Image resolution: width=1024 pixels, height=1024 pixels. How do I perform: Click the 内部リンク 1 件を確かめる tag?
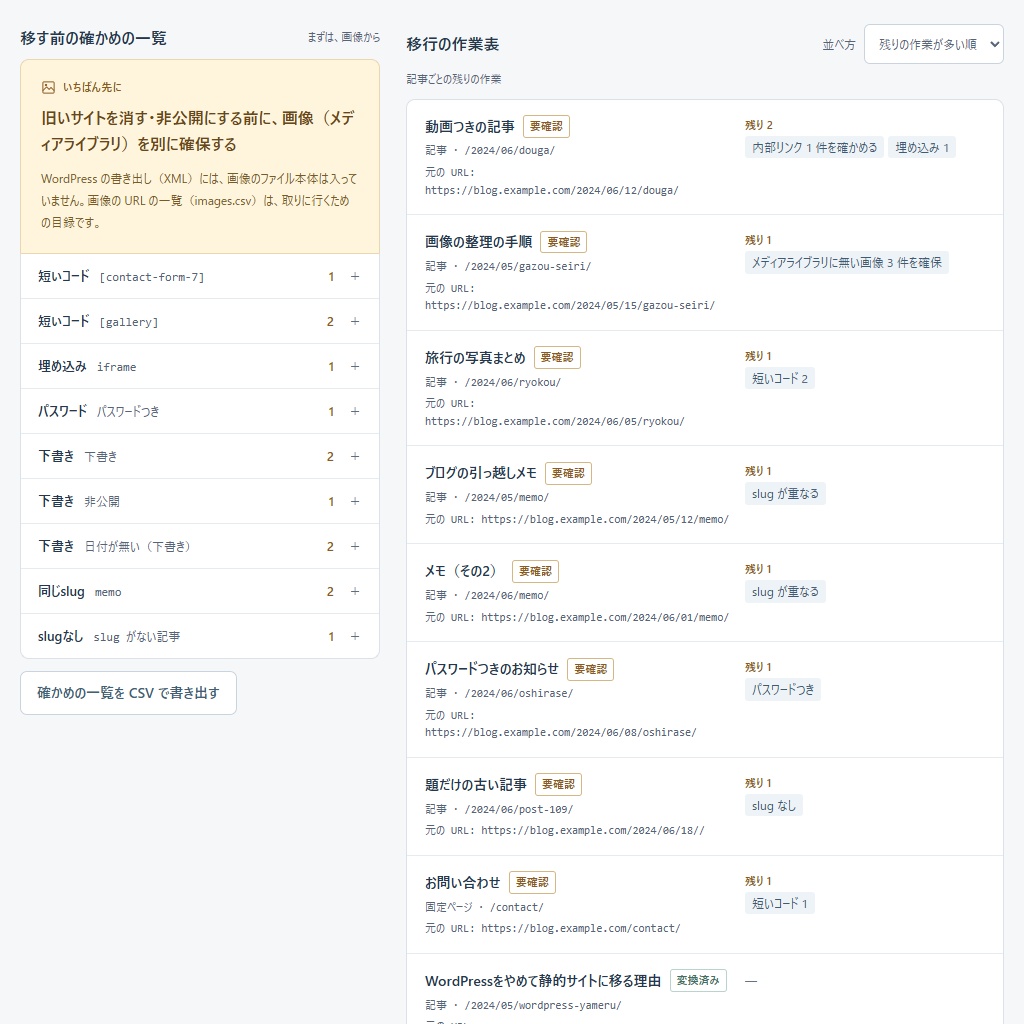814,148
